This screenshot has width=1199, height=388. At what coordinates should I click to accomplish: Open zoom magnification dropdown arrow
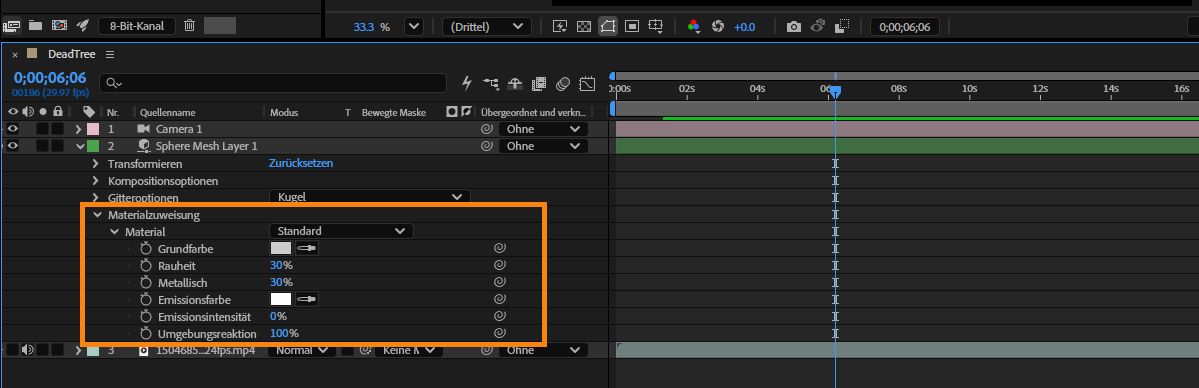pyautogui.click(x=414, y=26)
